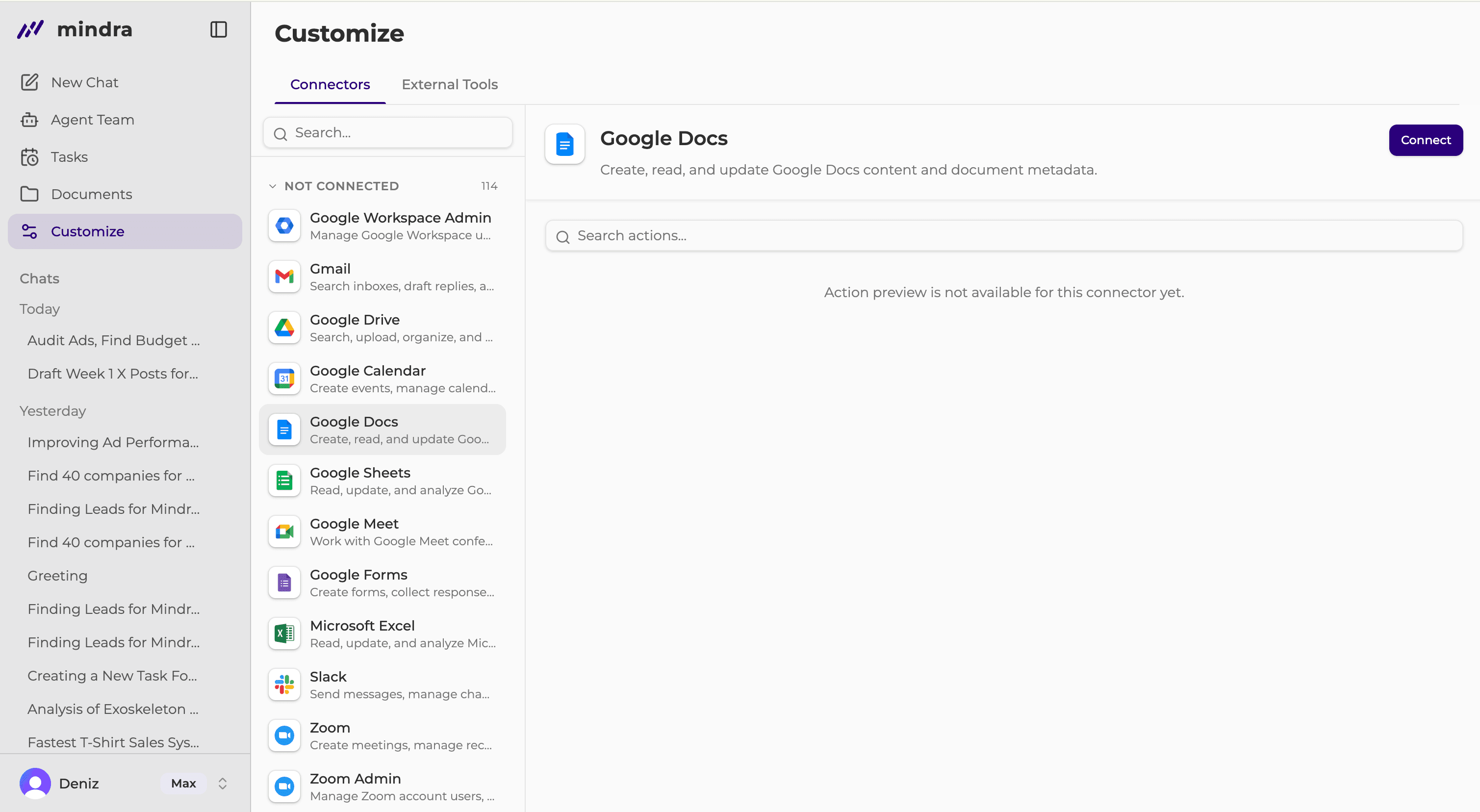This screenshot has height=812, width=1480.
Task: Click the 'Manage Google Workspace u...' description
Action: pyautogui.click(x=401, y=235)
